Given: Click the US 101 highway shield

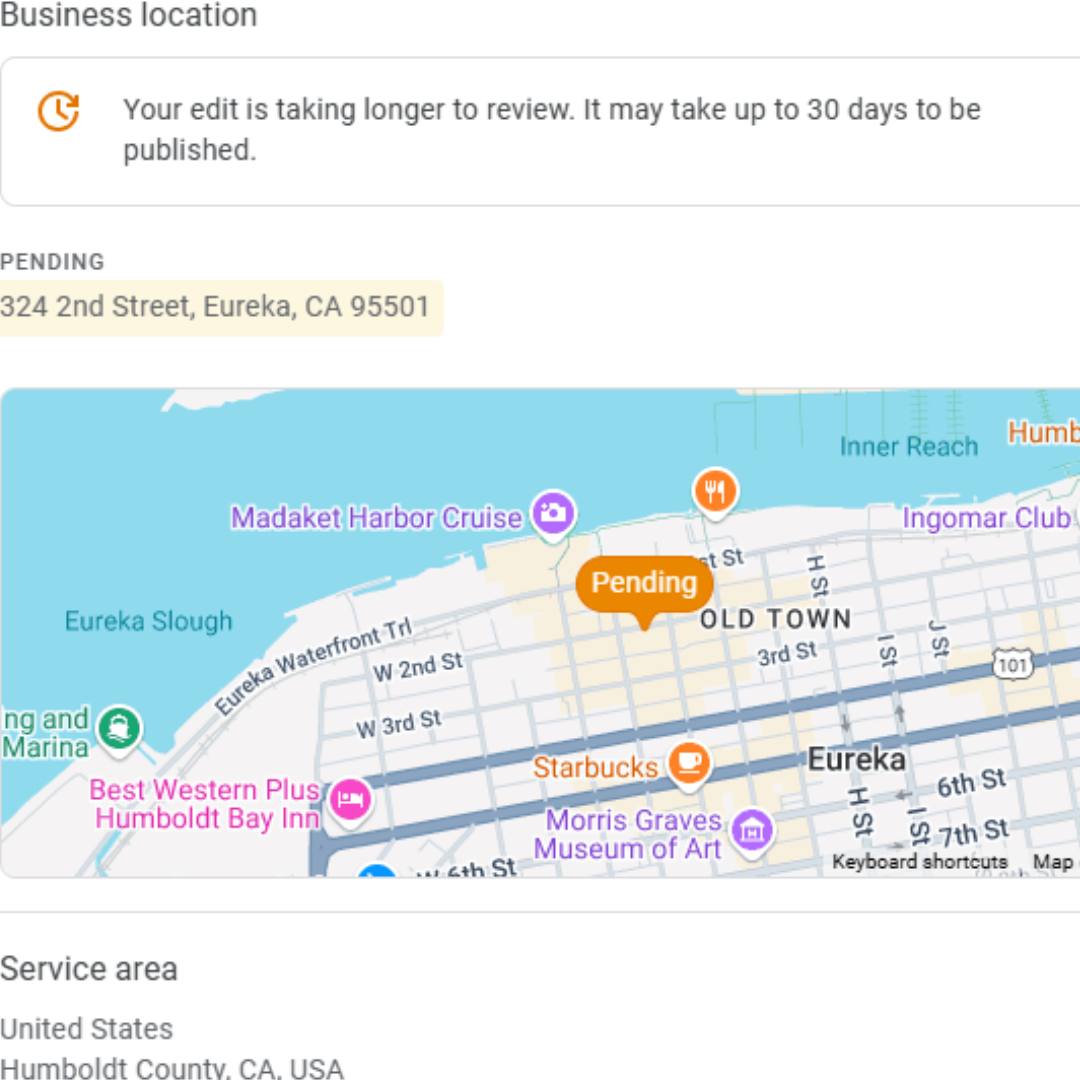Looking at the screenshot, I should click(x=1012, y=662).
